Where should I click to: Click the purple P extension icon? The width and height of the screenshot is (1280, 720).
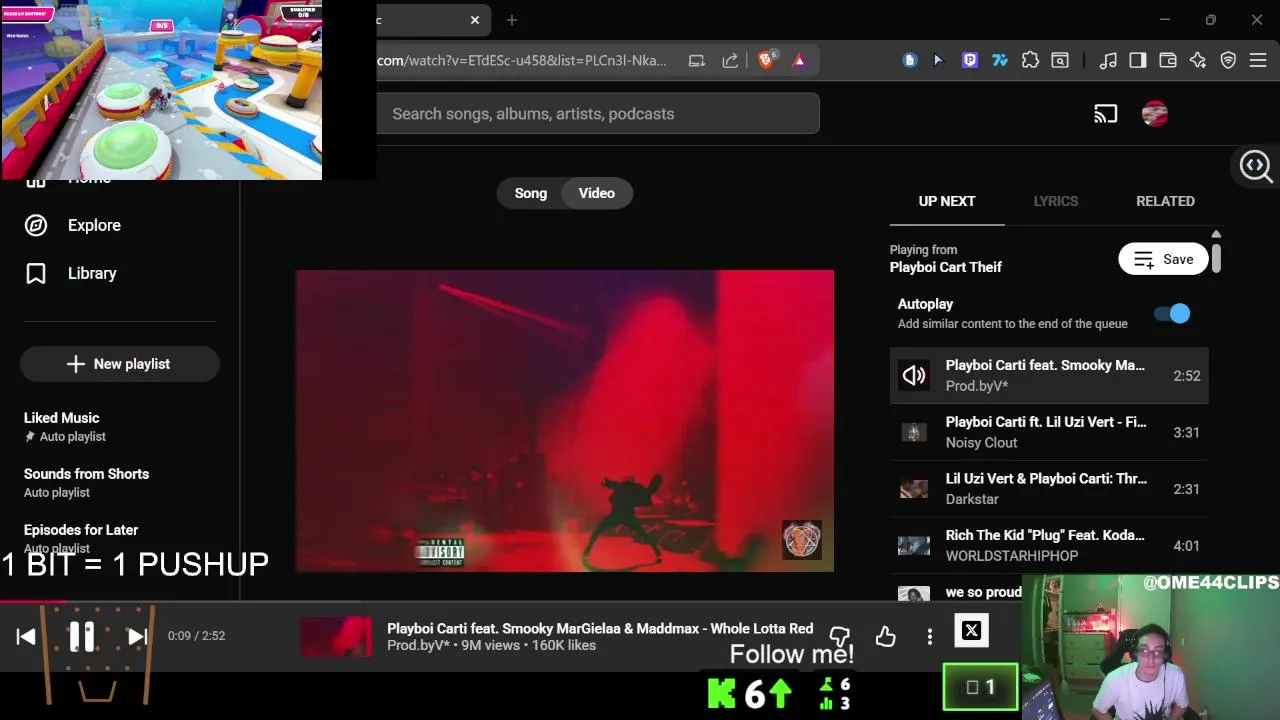969,60
